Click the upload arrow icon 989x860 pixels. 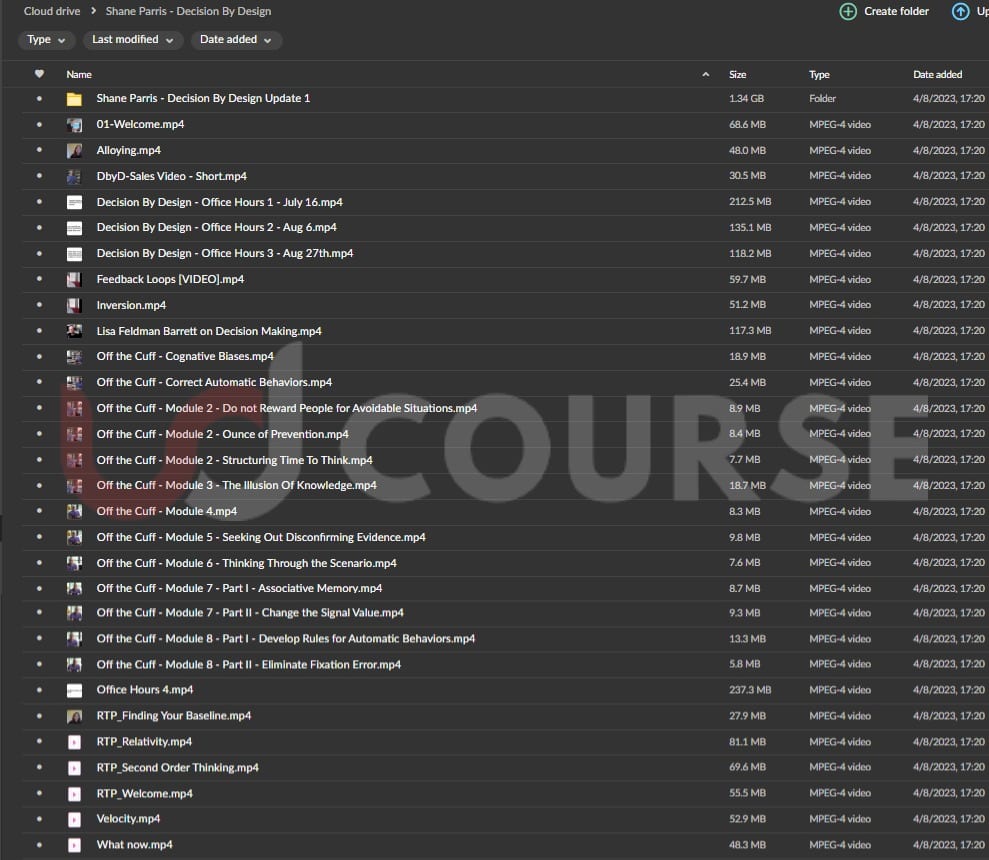tap(961, 12)
